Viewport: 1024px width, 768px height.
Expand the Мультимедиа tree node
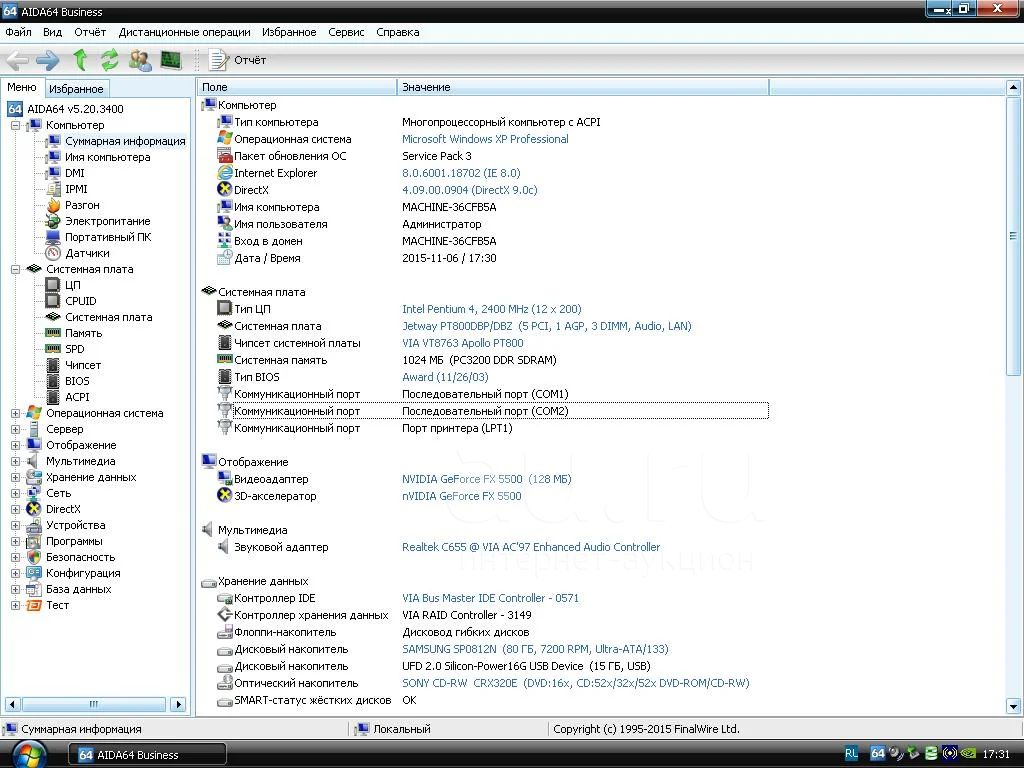pyautogui.click(x=15, y=461)
